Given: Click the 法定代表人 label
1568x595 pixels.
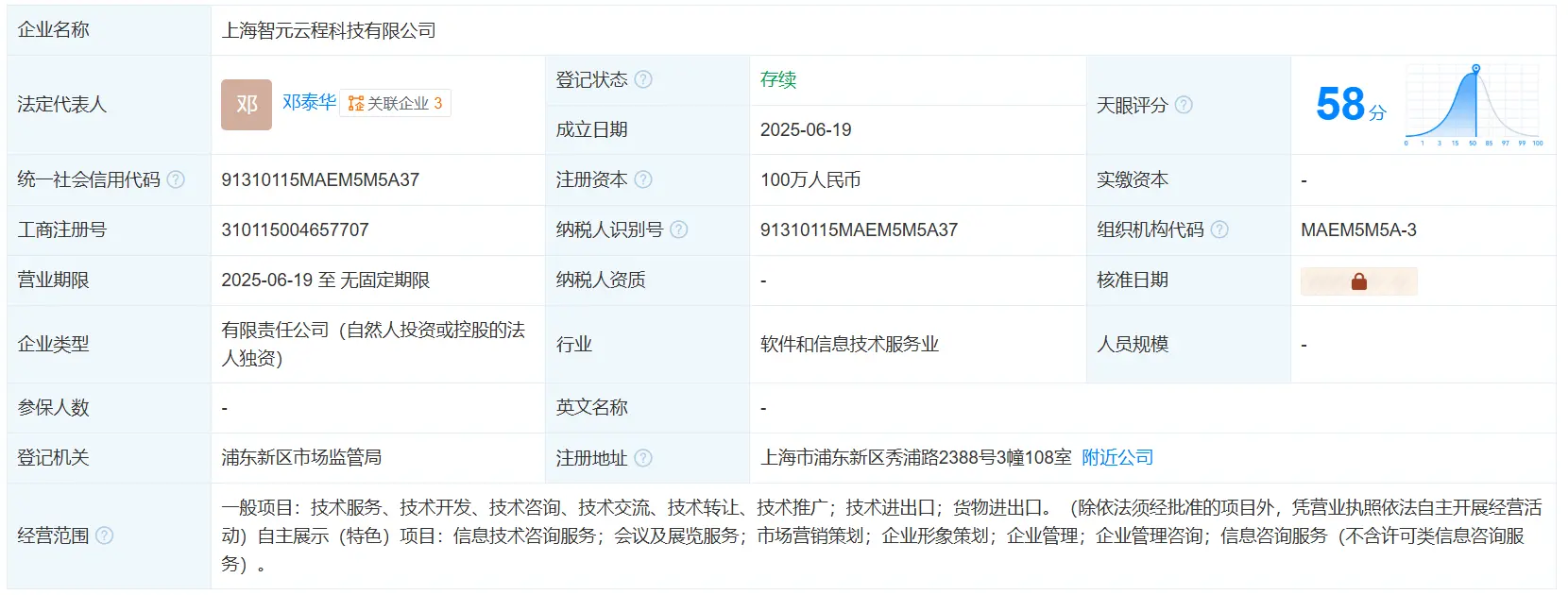Looking at the screenshot, I should pos(62,105).
